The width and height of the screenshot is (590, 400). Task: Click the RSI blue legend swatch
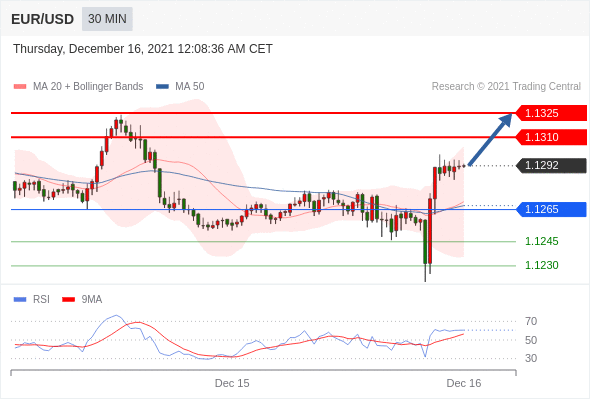tap(20, 300)
